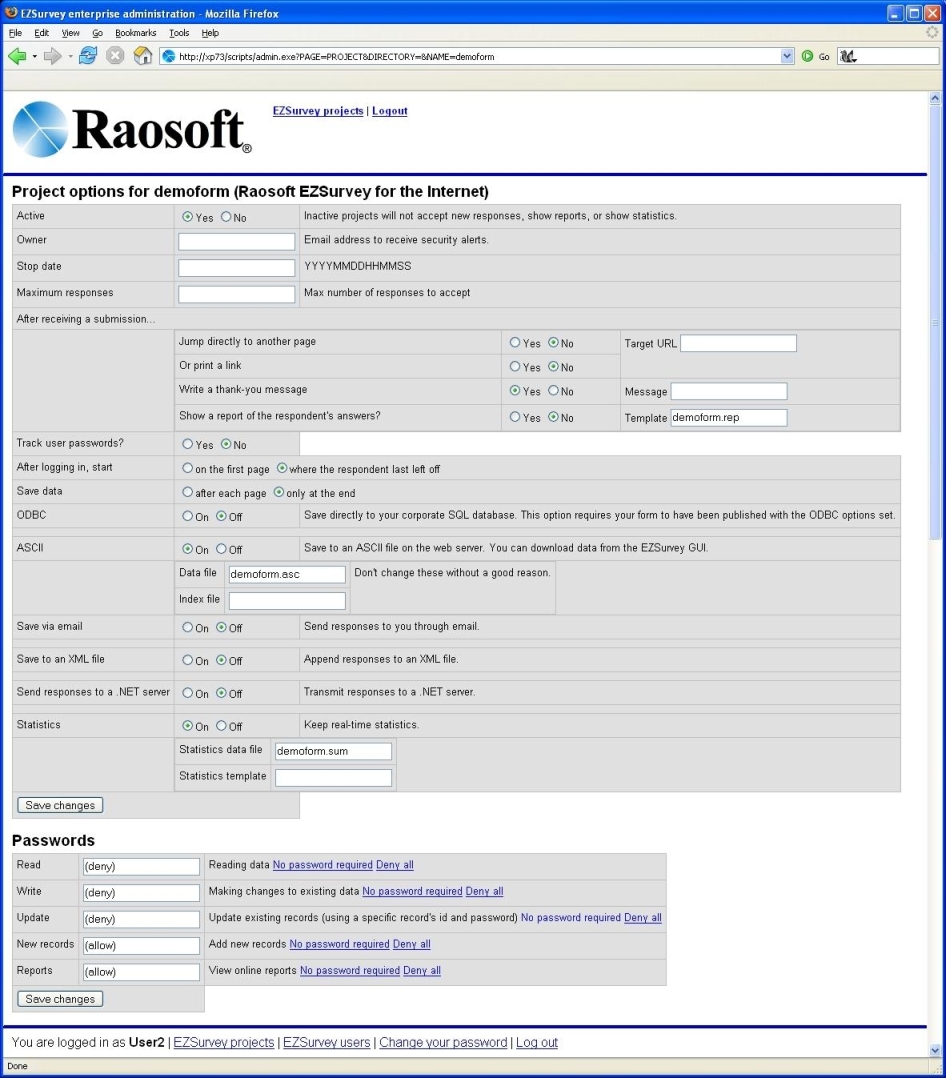Click the search engine icon in search box

pos(847,56)
